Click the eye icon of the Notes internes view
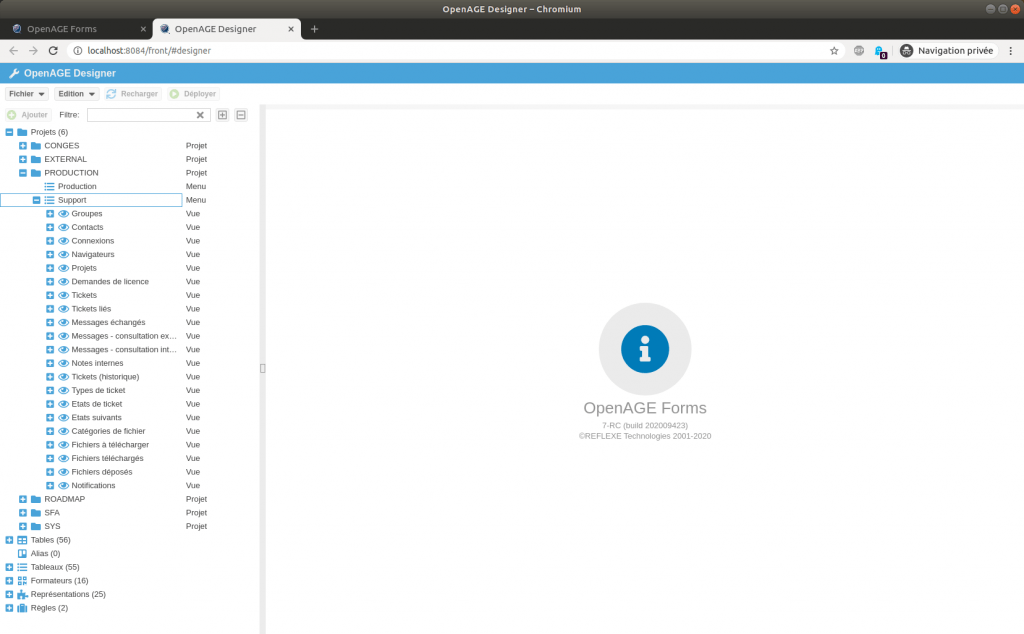This screenshot has width=1024, height=634. (x=63, y=363)
